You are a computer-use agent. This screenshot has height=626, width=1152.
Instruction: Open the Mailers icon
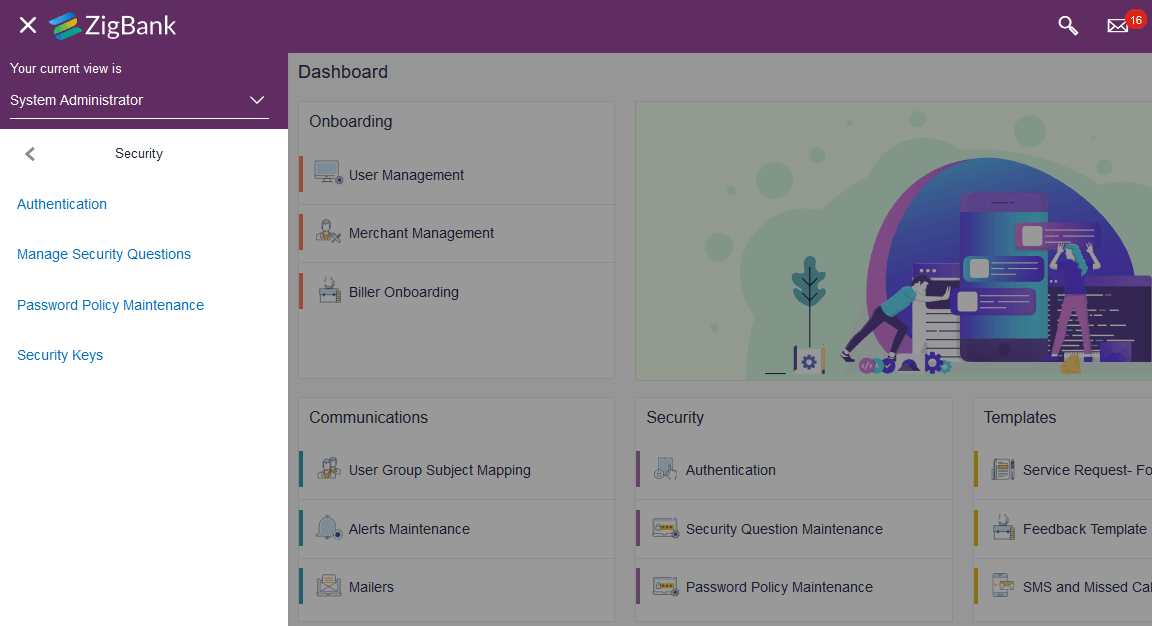329,586
